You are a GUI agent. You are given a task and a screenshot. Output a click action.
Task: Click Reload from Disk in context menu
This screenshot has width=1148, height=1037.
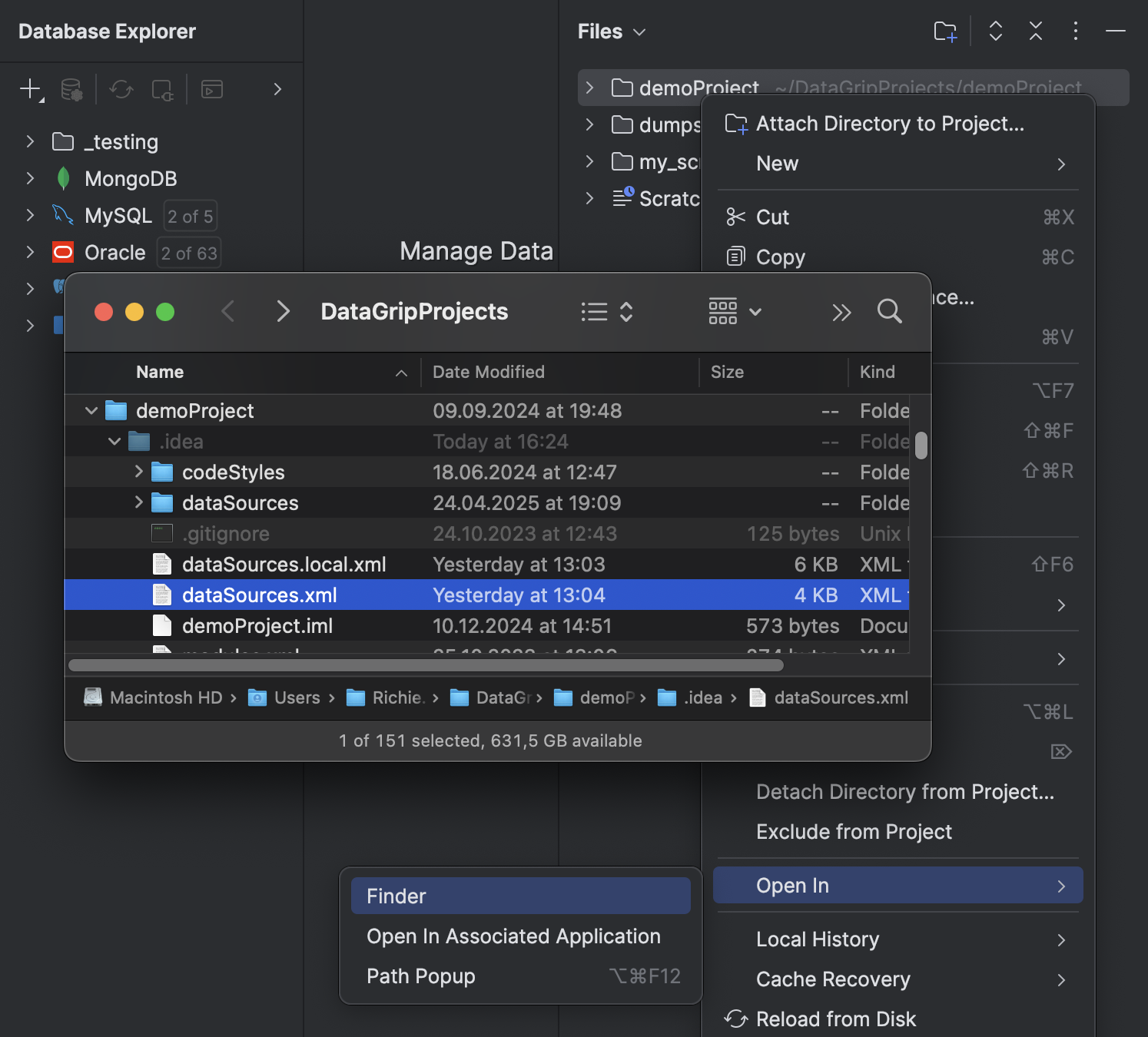(x=897, y=1019)
